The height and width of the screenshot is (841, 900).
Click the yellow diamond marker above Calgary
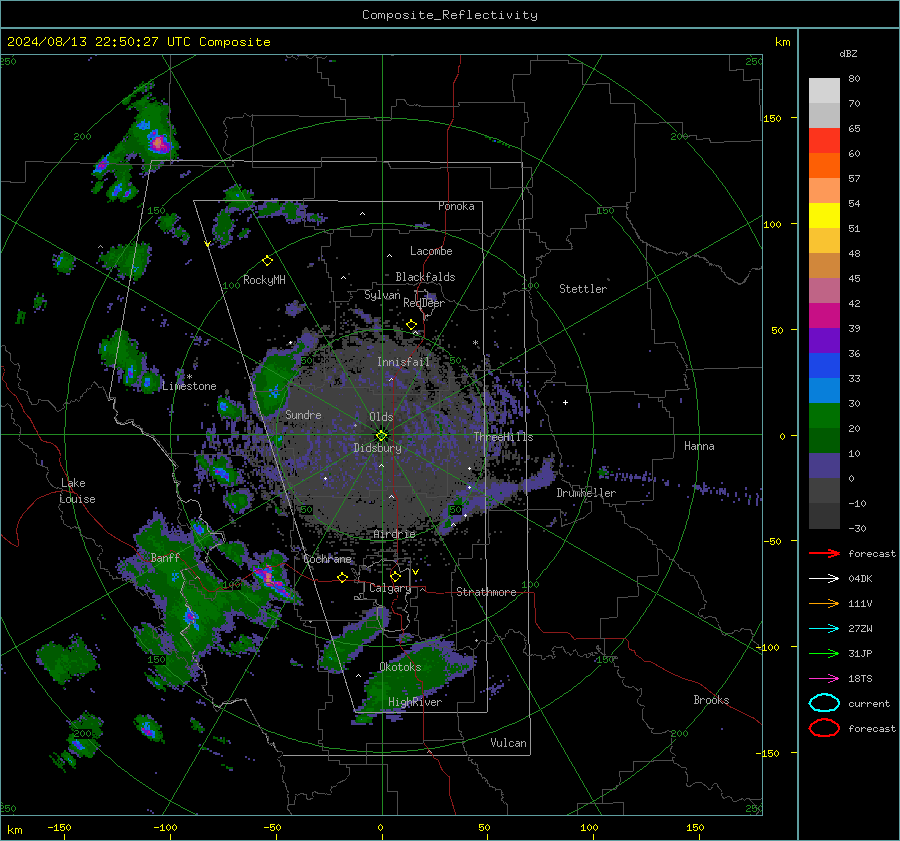[x=395, y=576]
